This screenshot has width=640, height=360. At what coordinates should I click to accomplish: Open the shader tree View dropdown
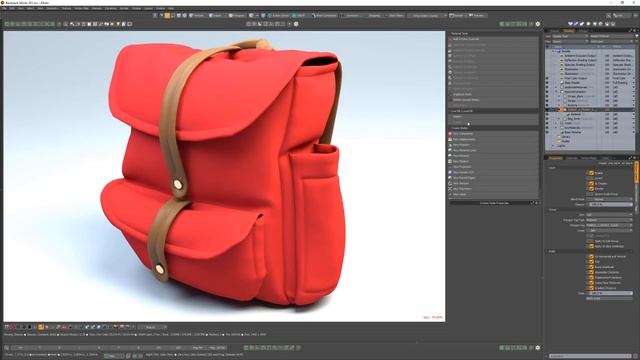pyautogui.click(x=570, y=36)
